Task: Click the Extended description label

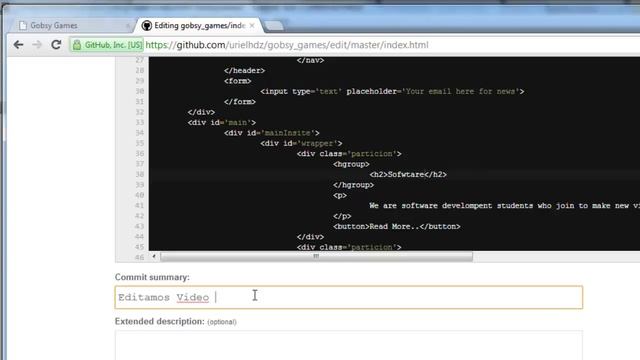Action: (160, 321)
